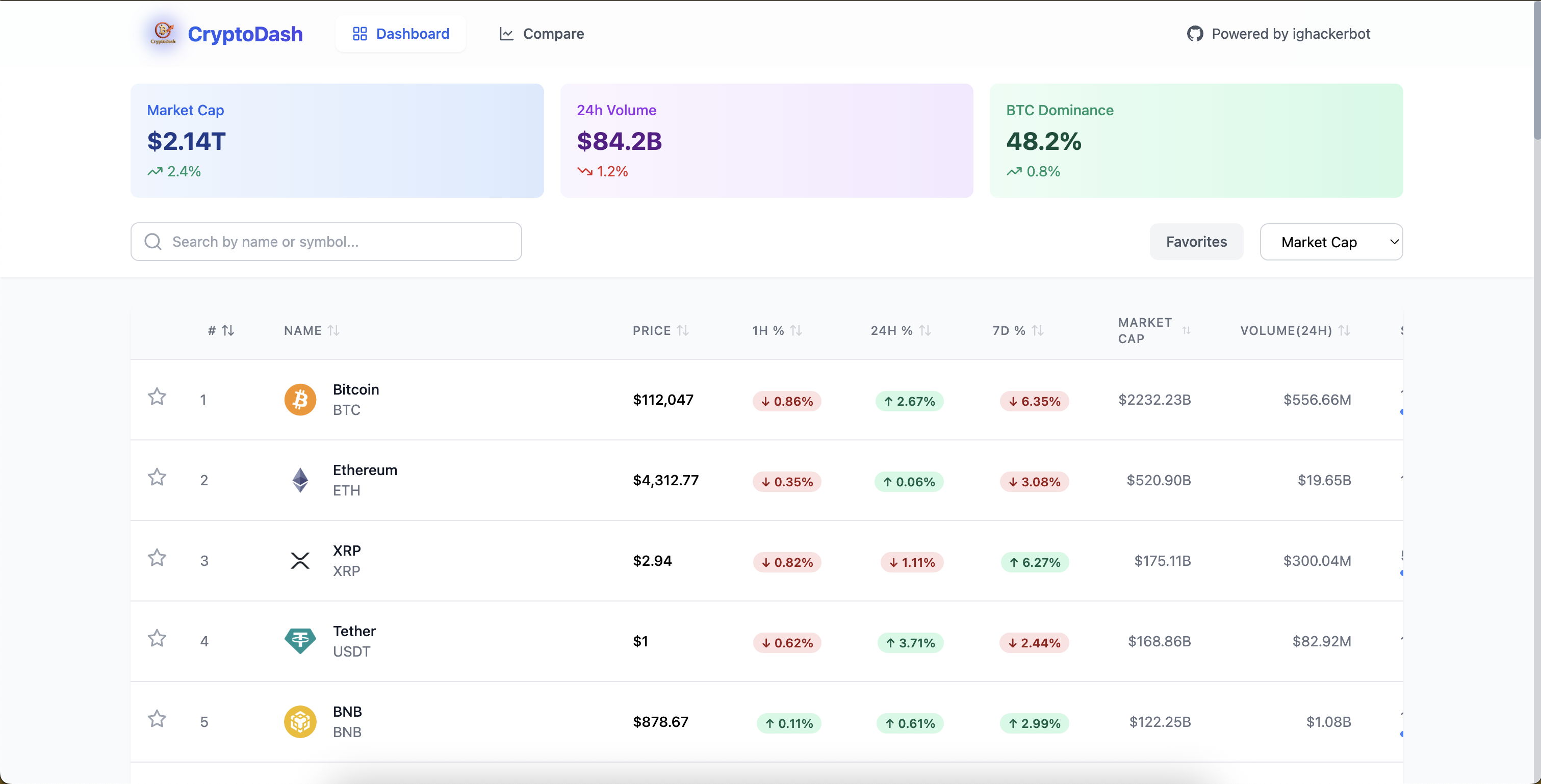Image resolution: width=1541 pixels, height=784 pixels.
Task: Click the BNB coin logo
Action: pos(300,721)
